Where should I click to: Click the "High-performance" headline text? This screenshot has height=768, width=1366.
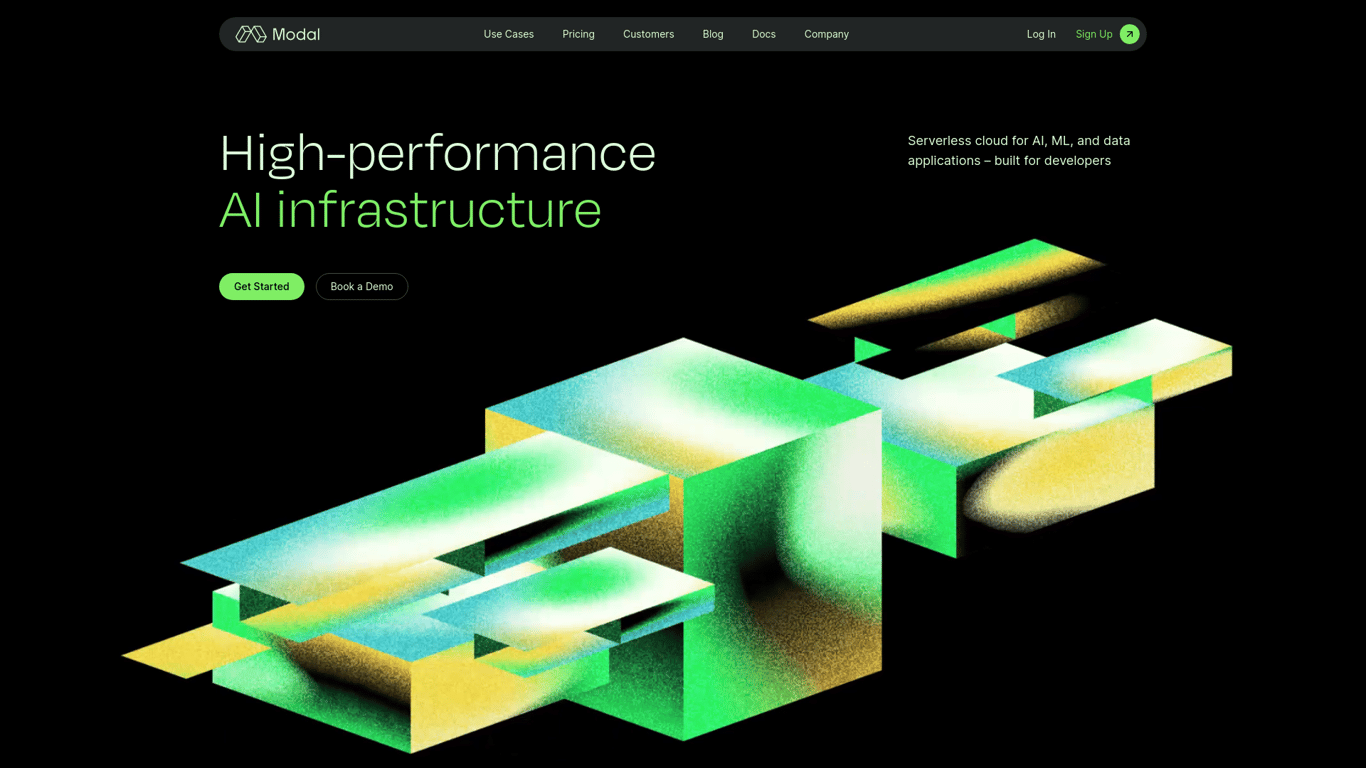(438, 154)
